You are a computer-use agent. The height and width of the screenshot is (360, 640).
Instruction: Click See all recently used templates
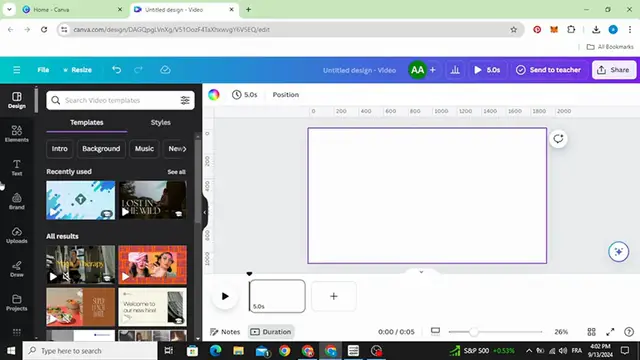click(x=176, y=172)
